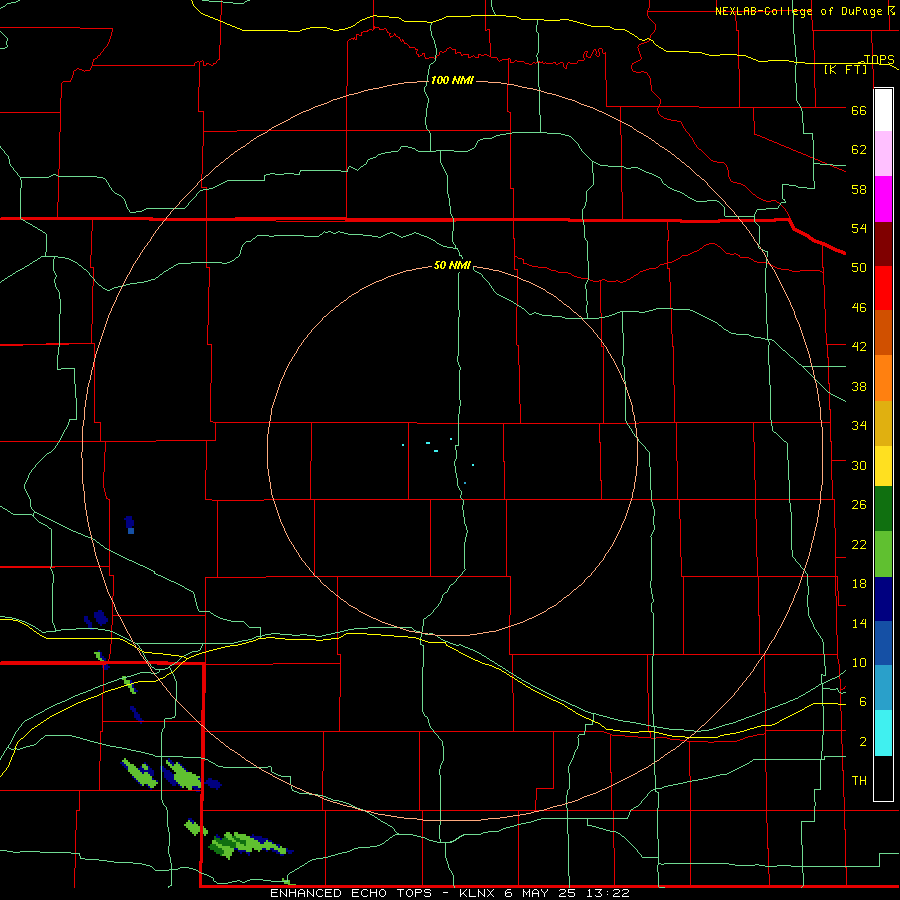The width and height of the screenshot is (900, 900).
Task: Select the 13:22 timestamp in the caption
Action: 608,893
